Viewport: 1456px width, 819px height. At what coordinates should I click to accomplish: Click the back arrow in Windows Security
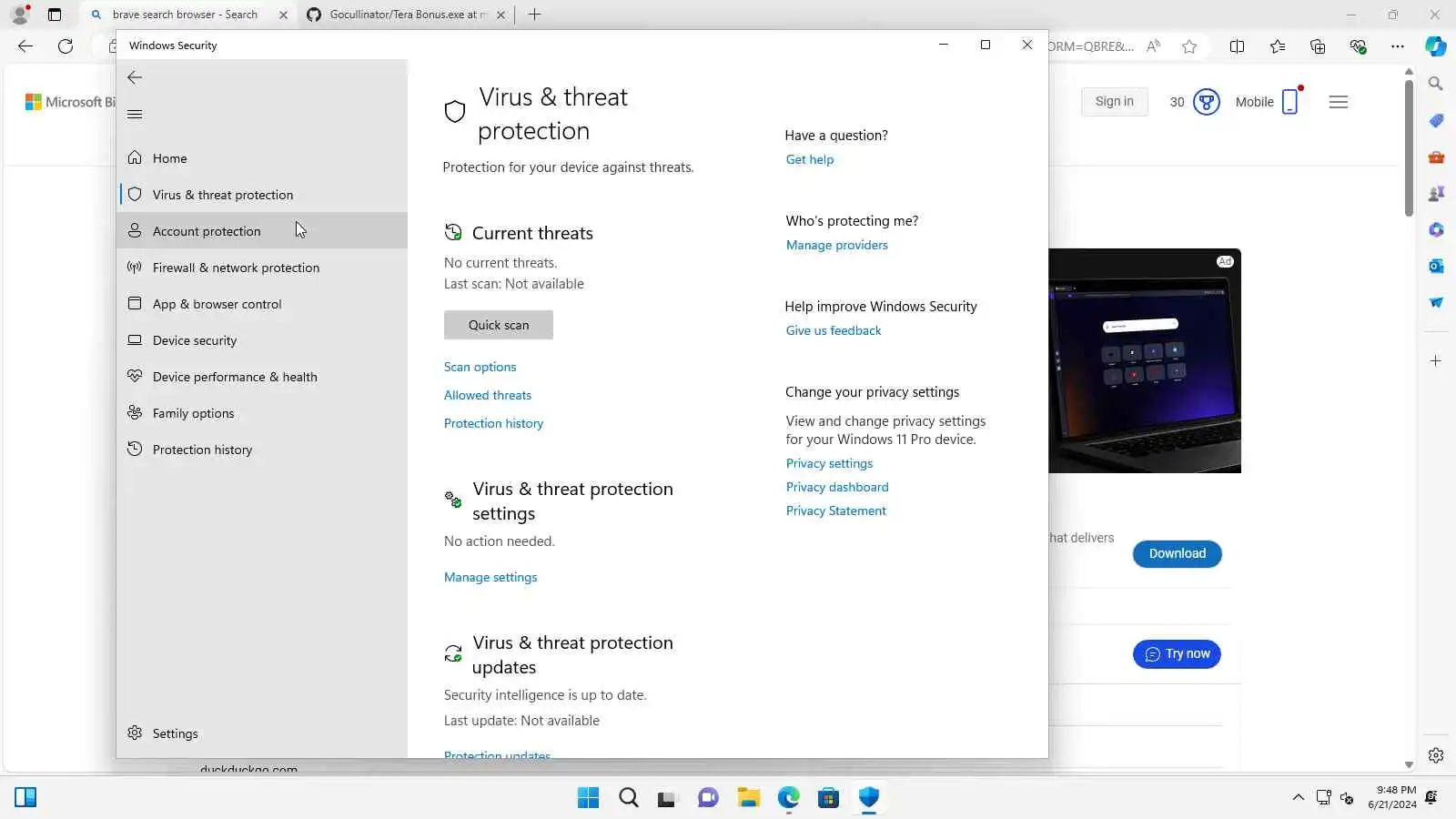pyautogui.click(x=135, y=77)
